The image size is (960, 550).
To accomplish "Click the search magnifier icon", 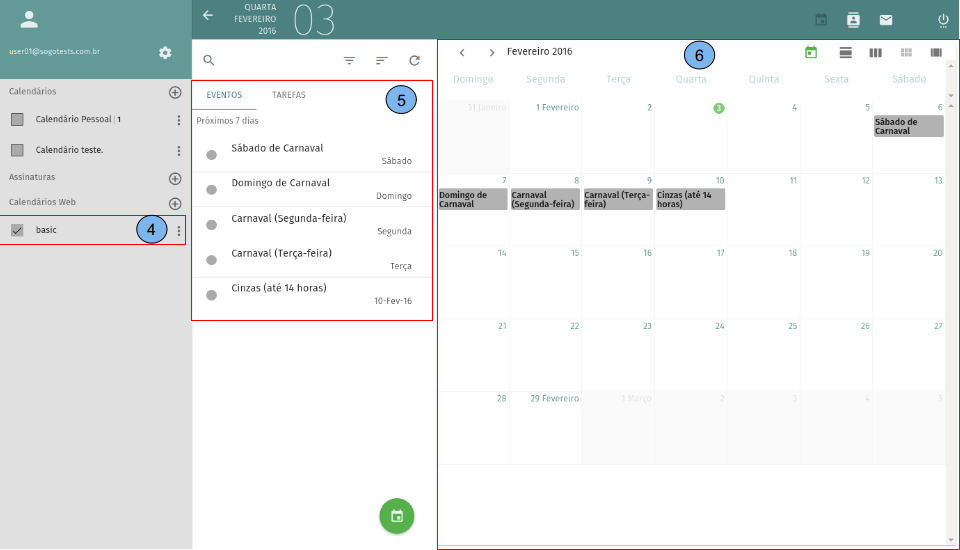I will point(209,60).
